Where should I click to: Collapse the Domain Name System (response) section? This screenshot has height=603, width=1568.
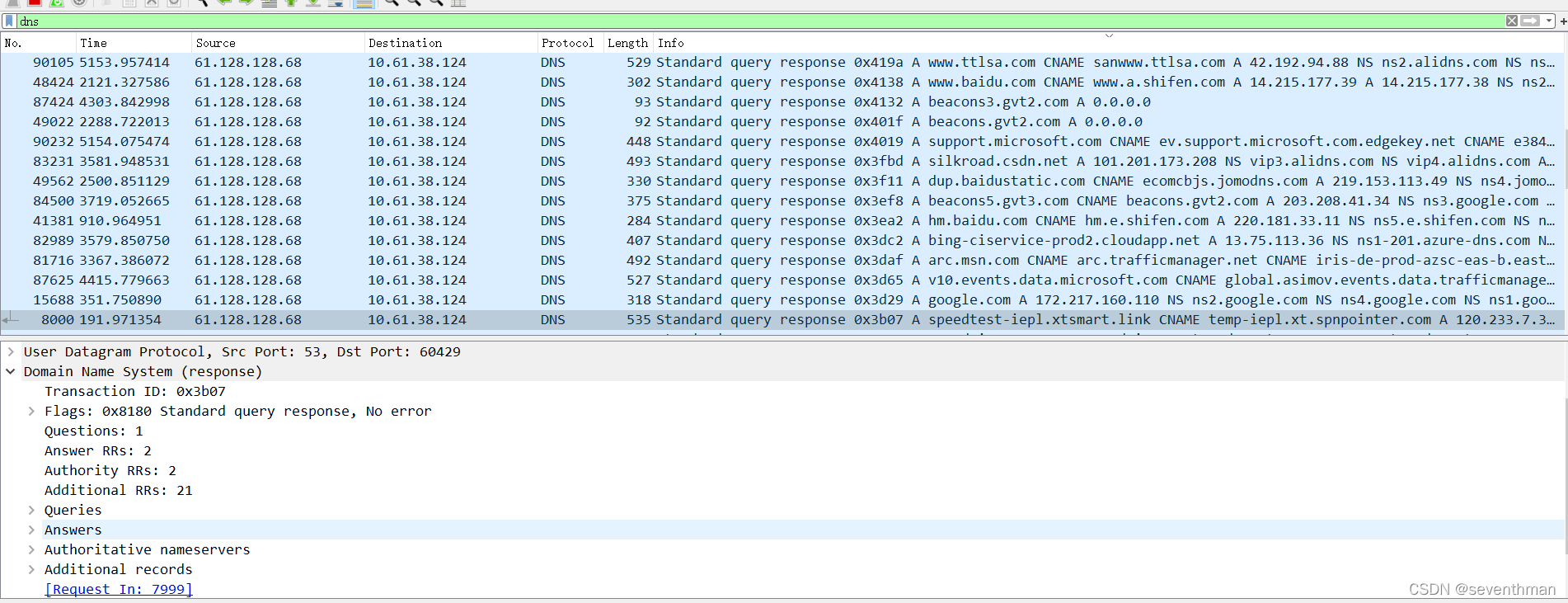coord(11,371)
